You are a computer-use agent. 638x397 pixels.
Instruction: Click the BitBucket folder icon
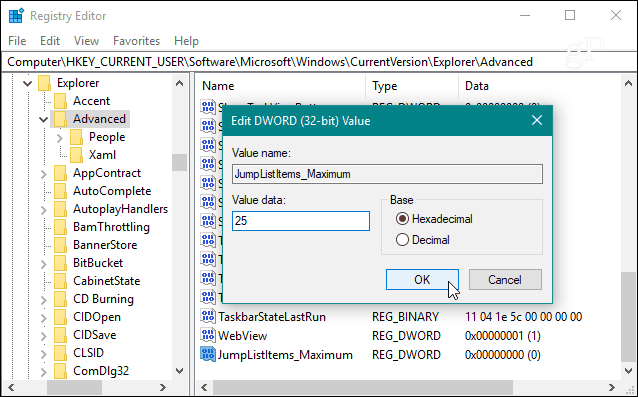tap(60, 263)
